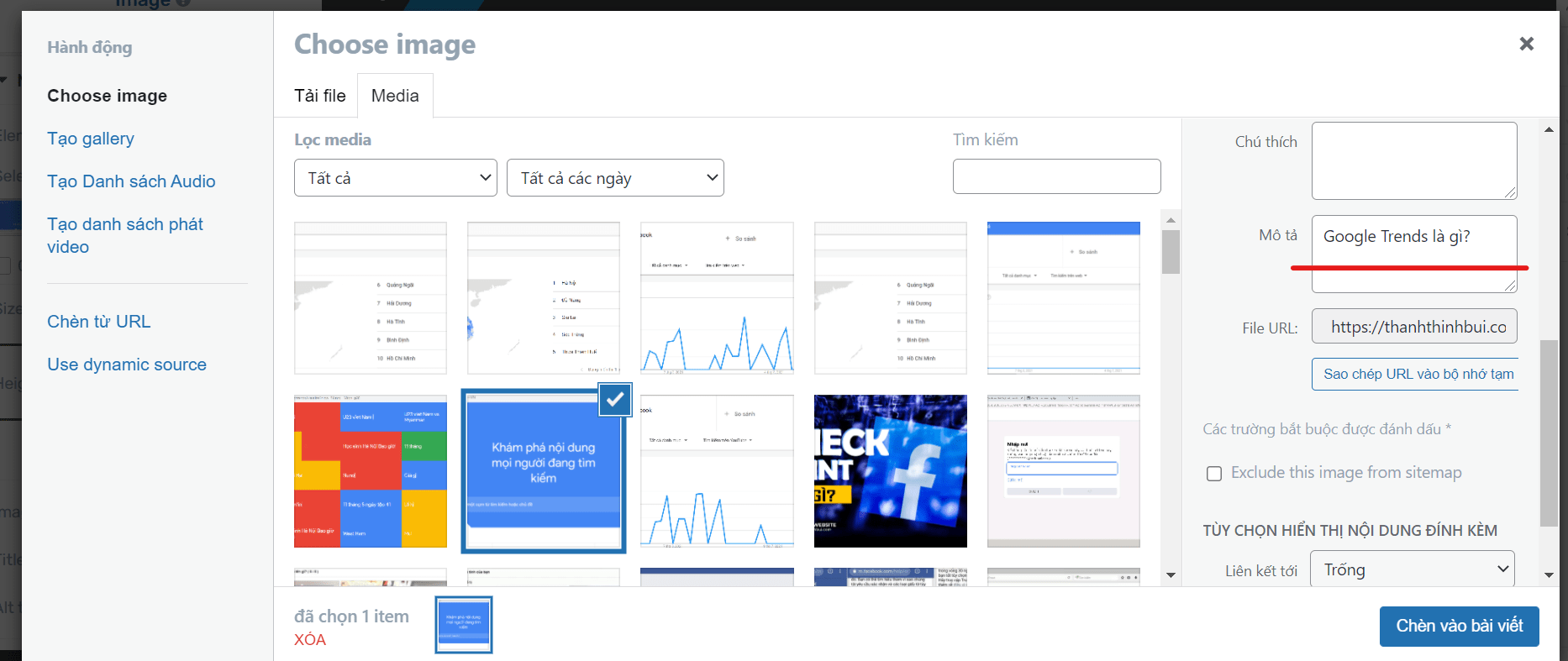Image resolution: width=1568 pixels, height=661 pixels.
Task: Click 'Chèn vào bài viết' button
Action: pos(1459,626)
